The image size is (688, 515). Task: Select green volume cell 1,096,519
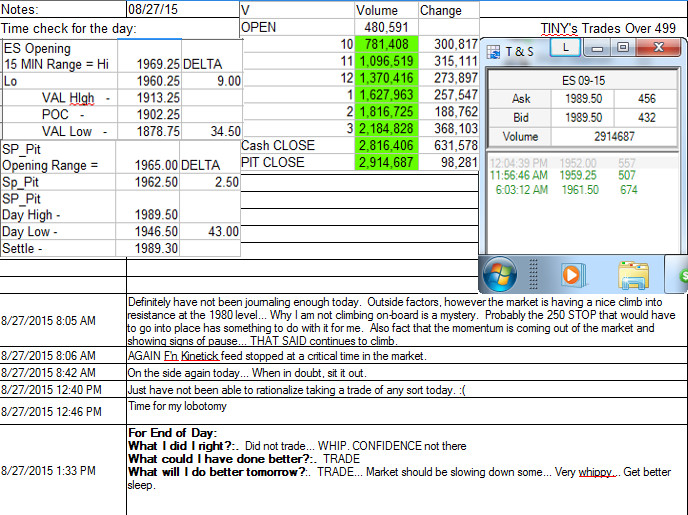click(x=386, y=61)
